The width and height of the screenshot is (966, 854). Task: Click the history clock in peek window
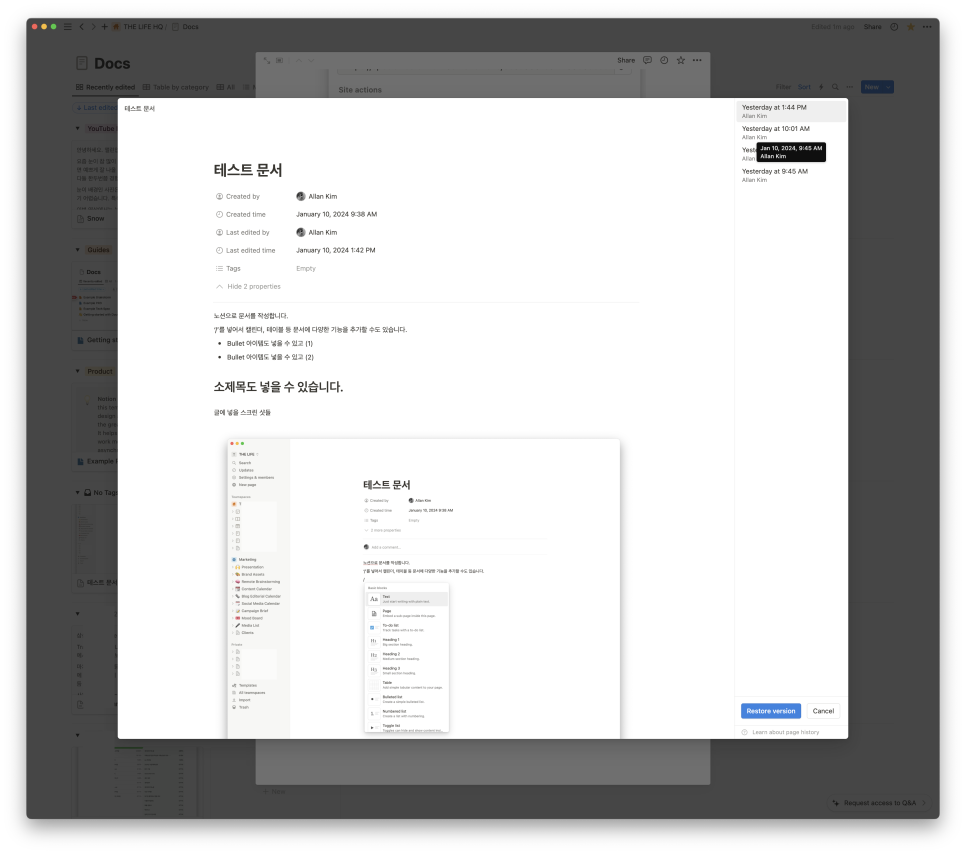click(x=664, y=60)
